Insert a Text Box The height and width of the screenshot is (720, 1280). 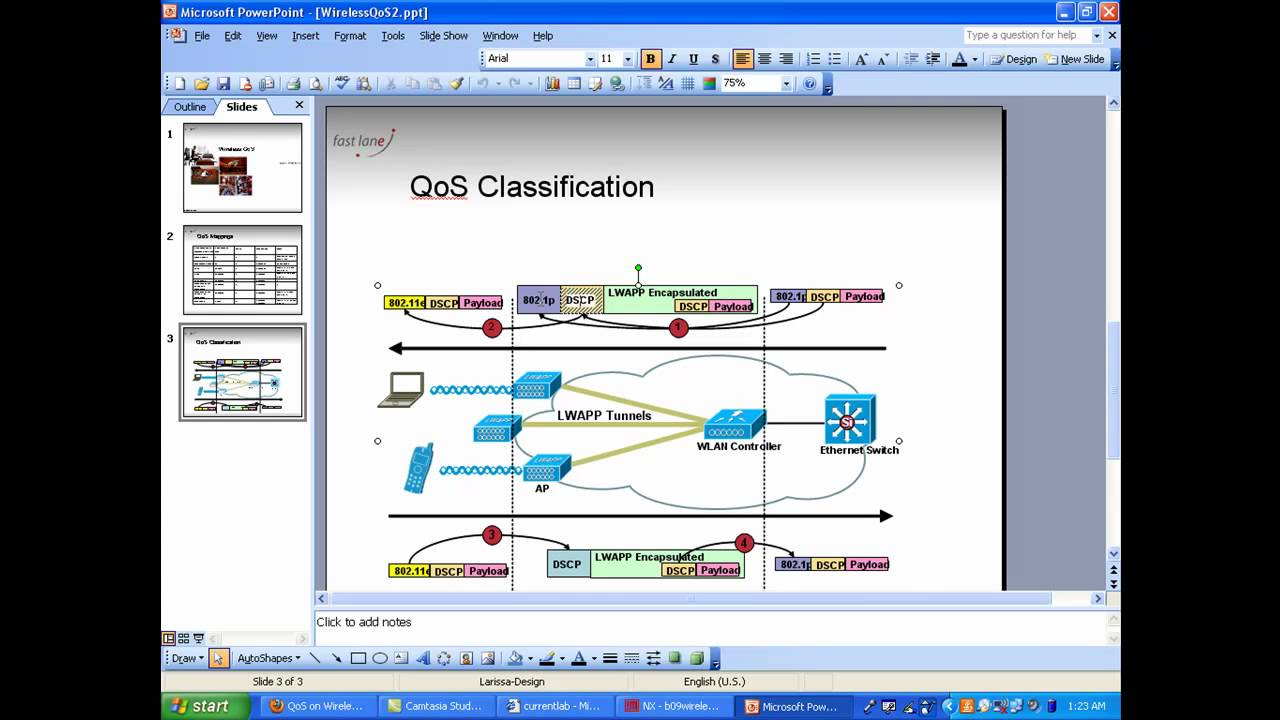click(x=401, y=658)
